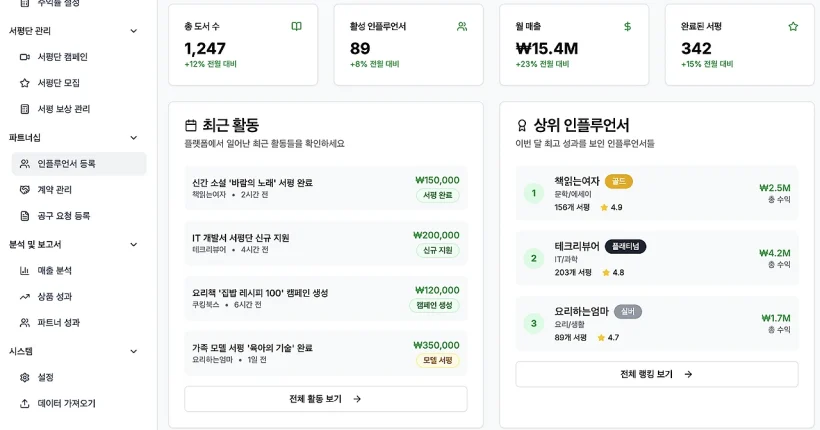Click the upload icon beside 데이터 가져오기
This screenshot has width=820, height=430.
point(25,403)
